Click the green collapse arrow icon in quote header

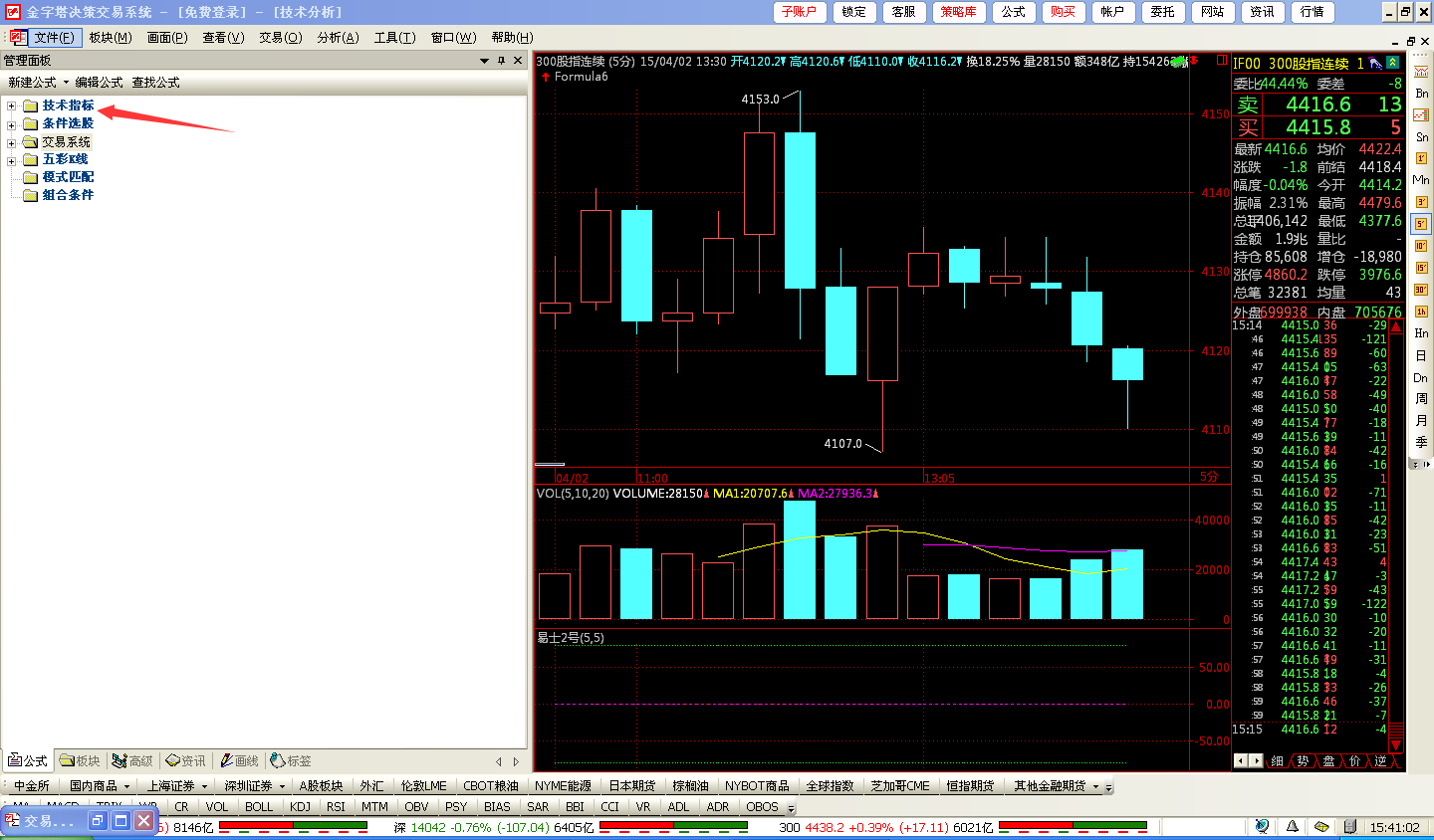click(1393, 63)
